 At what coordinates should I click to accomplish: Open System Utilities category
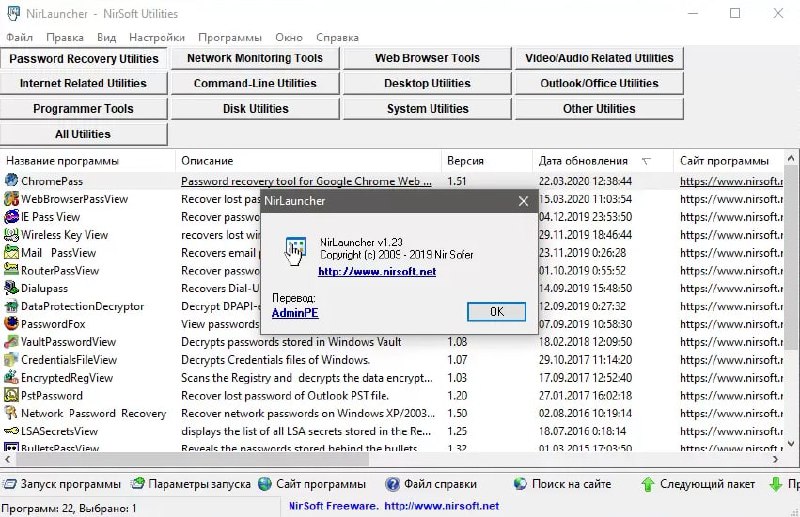(427, 109)
